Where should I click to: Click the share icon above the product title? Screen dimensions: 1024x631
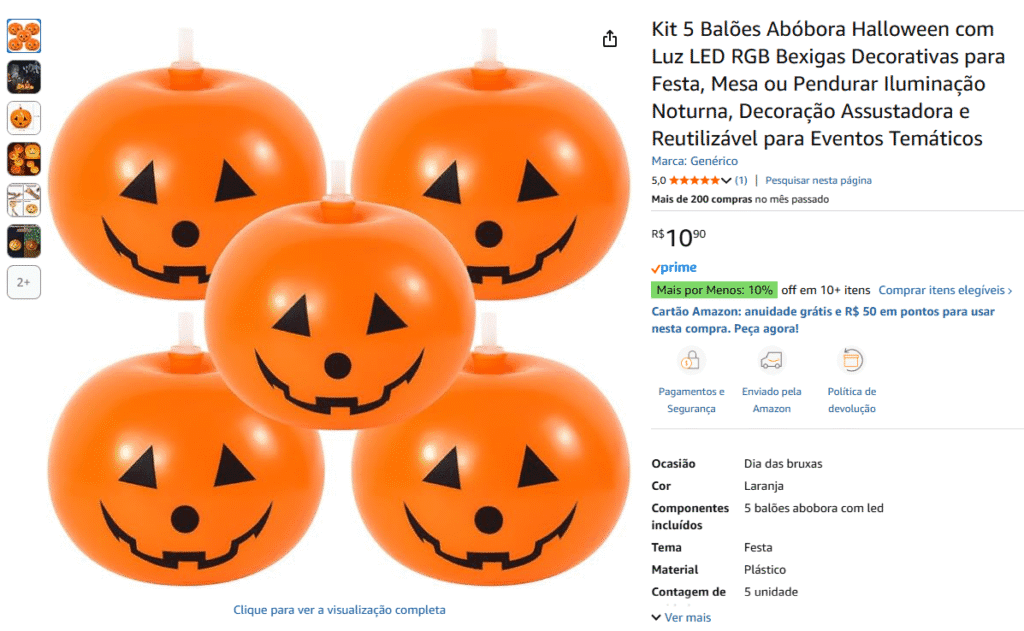610,37
